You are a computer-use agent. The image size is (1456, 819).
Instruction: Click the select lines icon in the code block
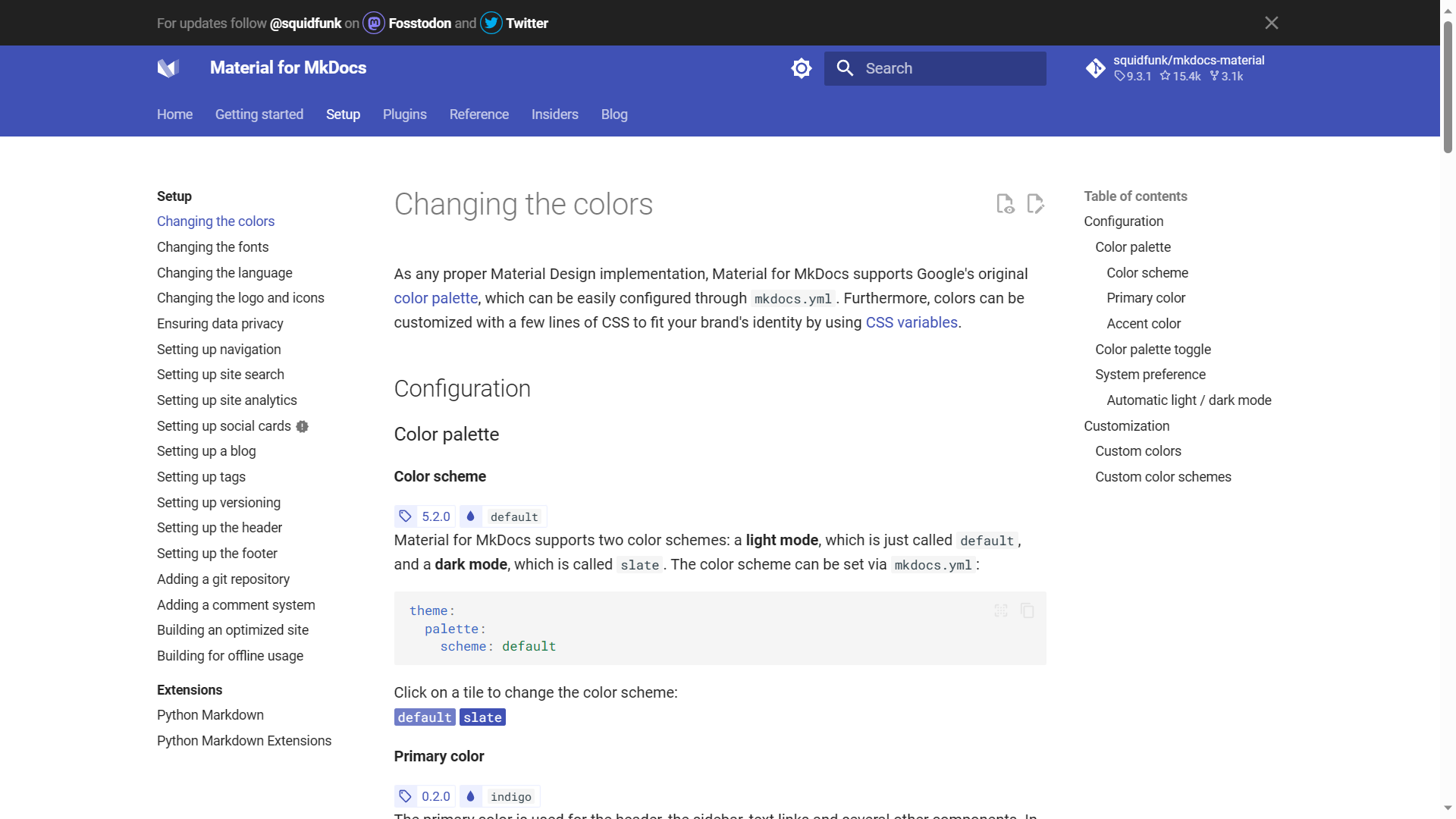click(1001, 610)
